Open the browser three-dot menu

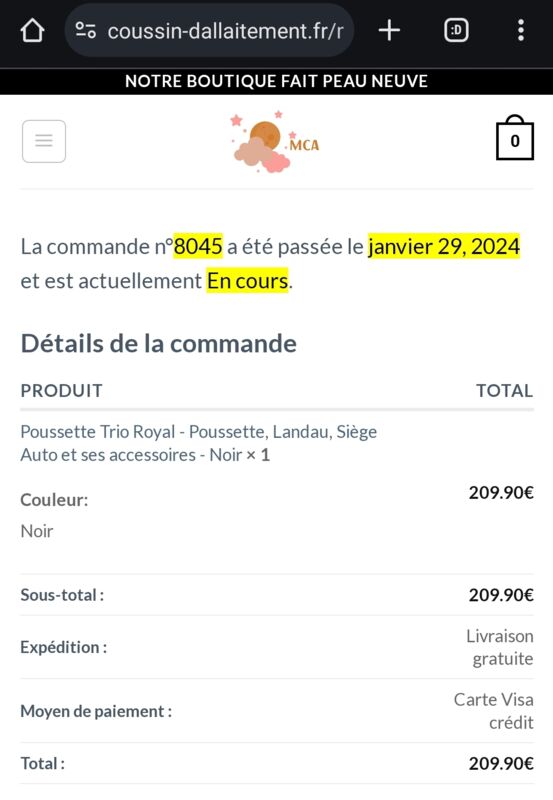coord(520,31)
